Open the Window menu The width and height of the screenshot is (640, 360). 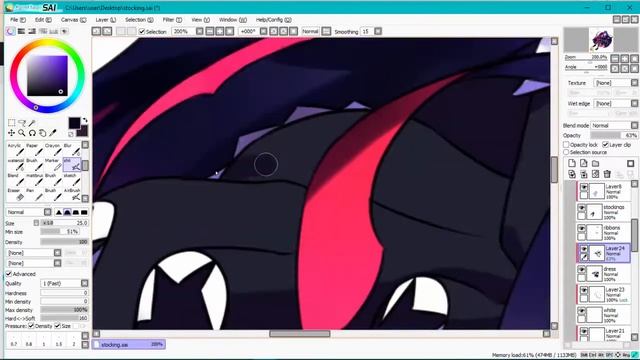click(233, 20)
